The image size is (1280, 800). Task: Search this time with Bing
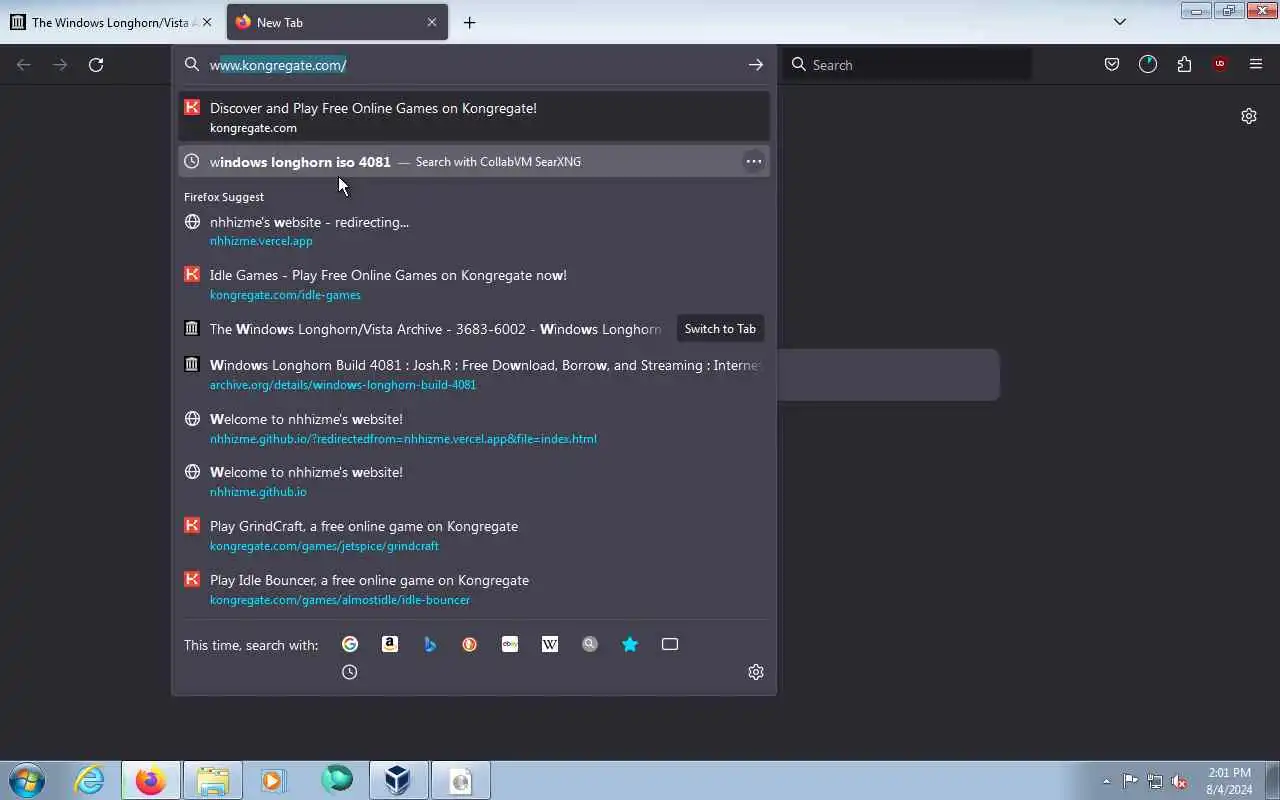coord(430,644)
